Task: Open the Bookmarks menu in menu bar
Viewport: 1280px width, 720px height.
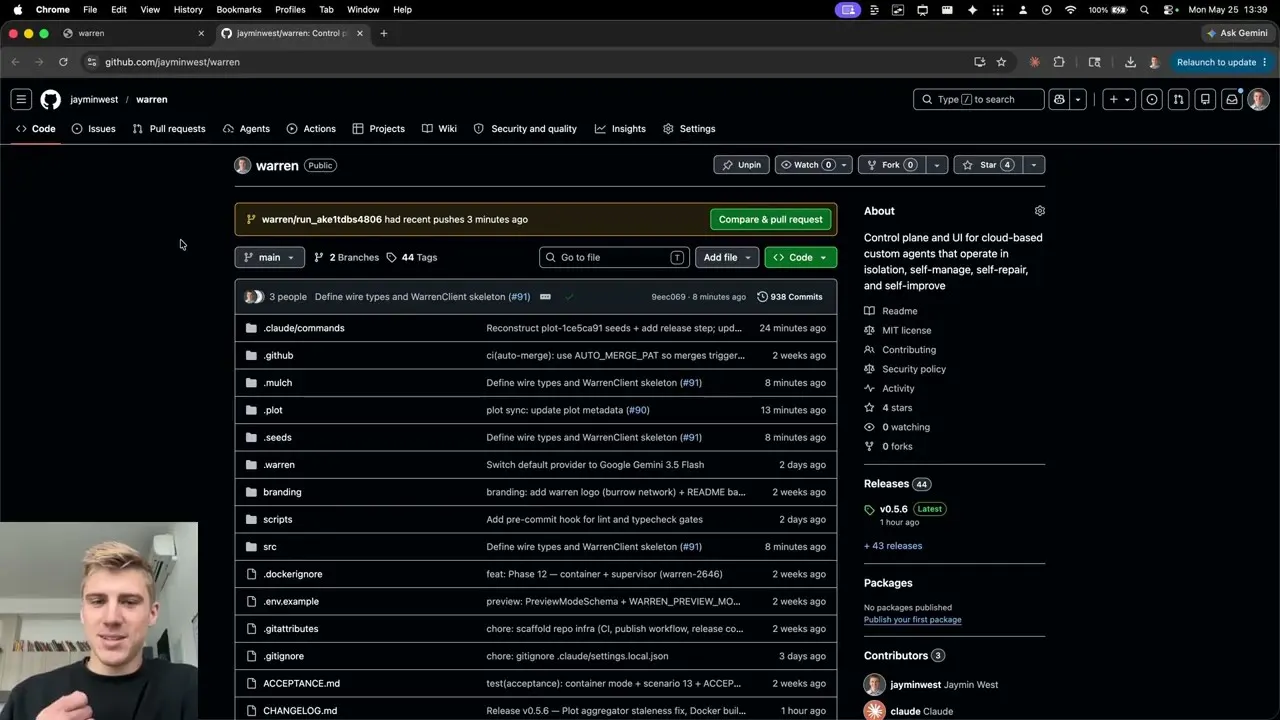Action: click(238, 10)
